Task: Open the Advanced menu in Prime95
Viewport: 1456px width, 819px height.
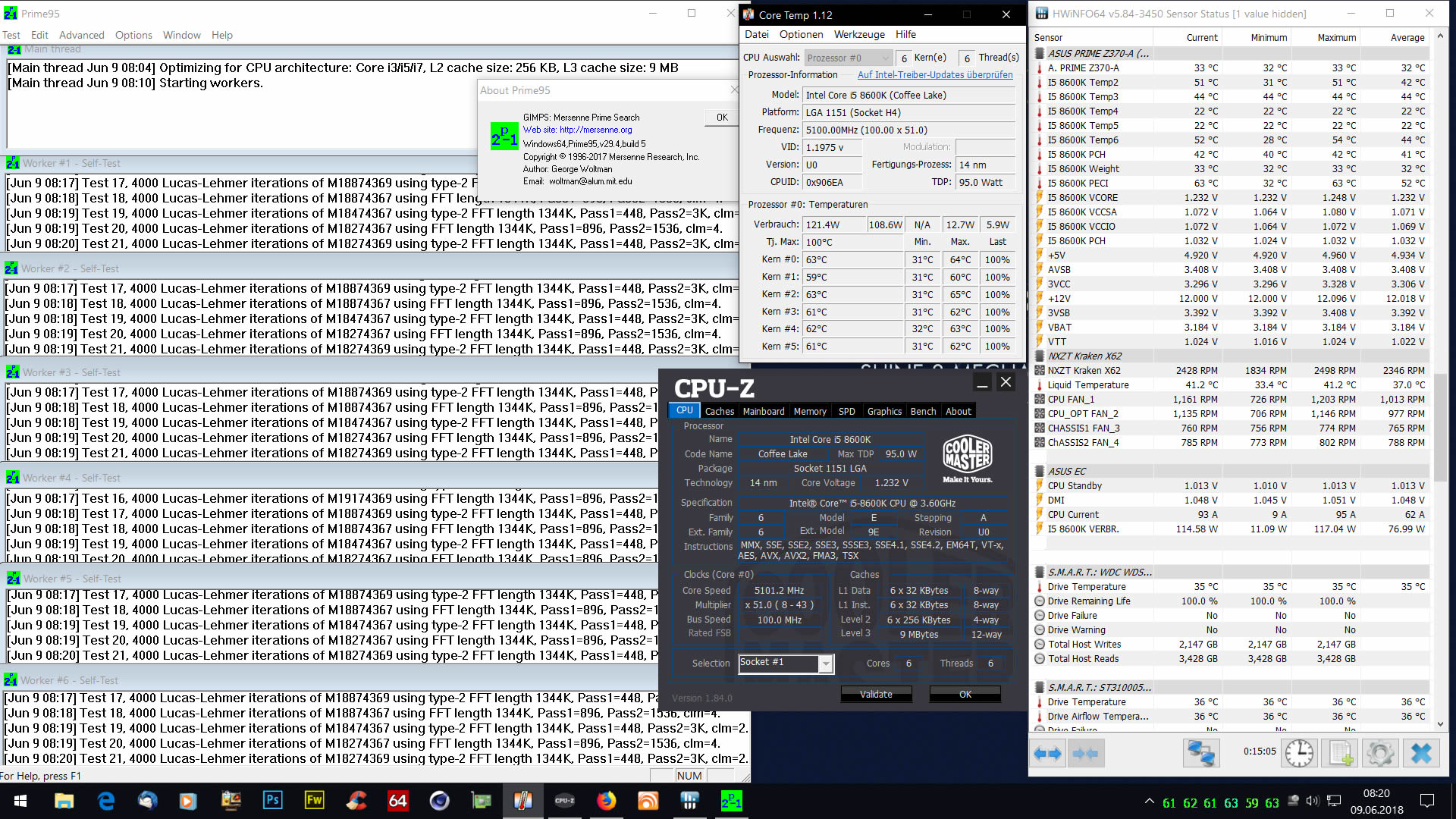Action: click(81, 35)
